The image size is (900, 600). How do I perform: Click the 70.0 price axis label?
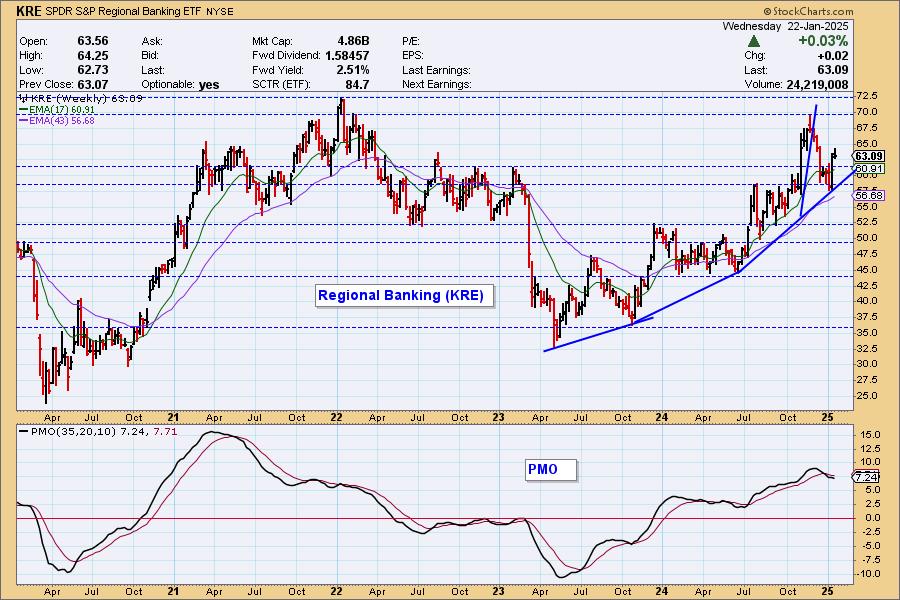click(867, 111)
